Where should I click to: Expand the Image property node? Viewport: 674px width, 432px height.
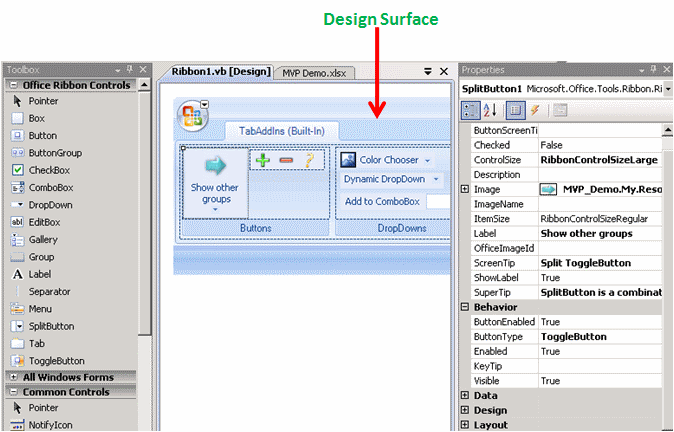pos(465,189)
